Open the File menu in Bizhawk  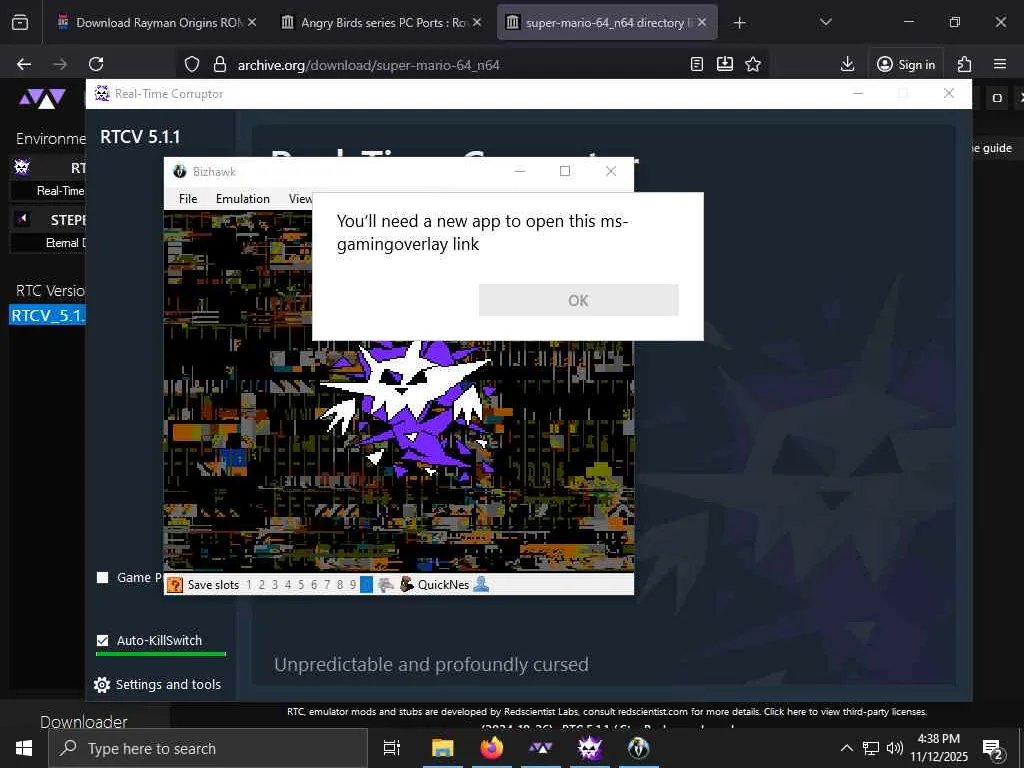pyautogui.click(x=188, y=199)
